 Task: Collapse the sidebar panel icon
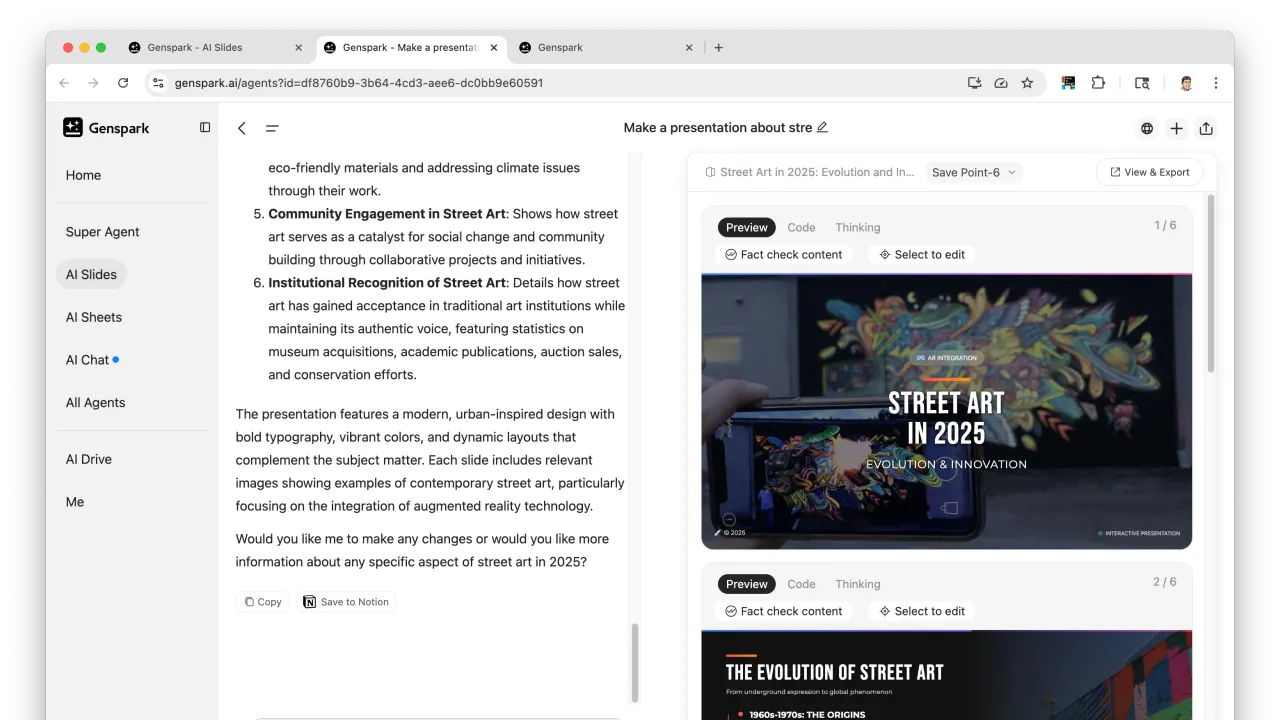tap(205, 127)
